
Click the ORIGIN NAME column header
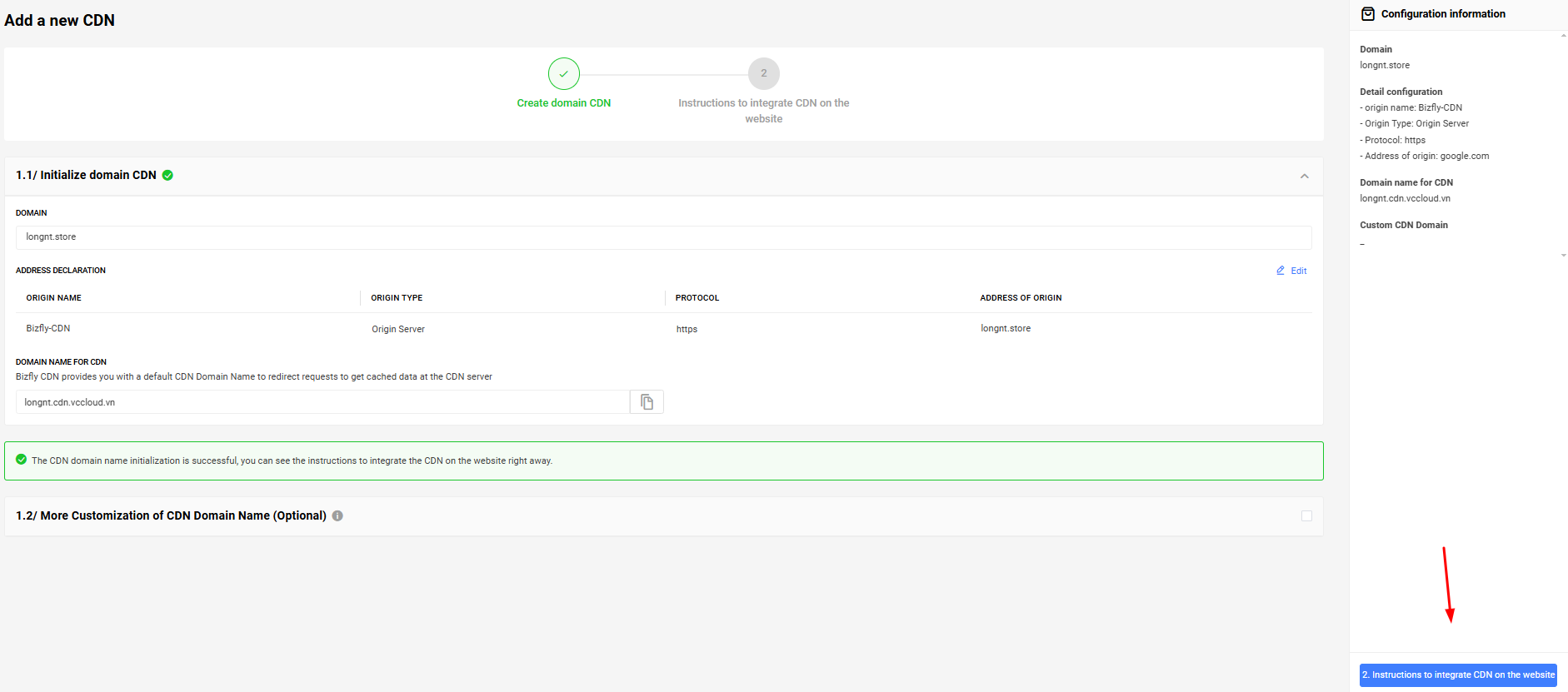click(53, 298)
